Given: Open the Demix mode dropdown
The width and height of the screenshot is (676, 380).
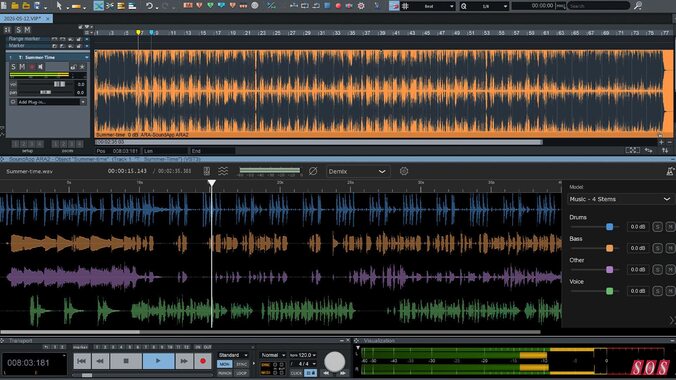Looking at the screenshot, I should coord(357,171).
